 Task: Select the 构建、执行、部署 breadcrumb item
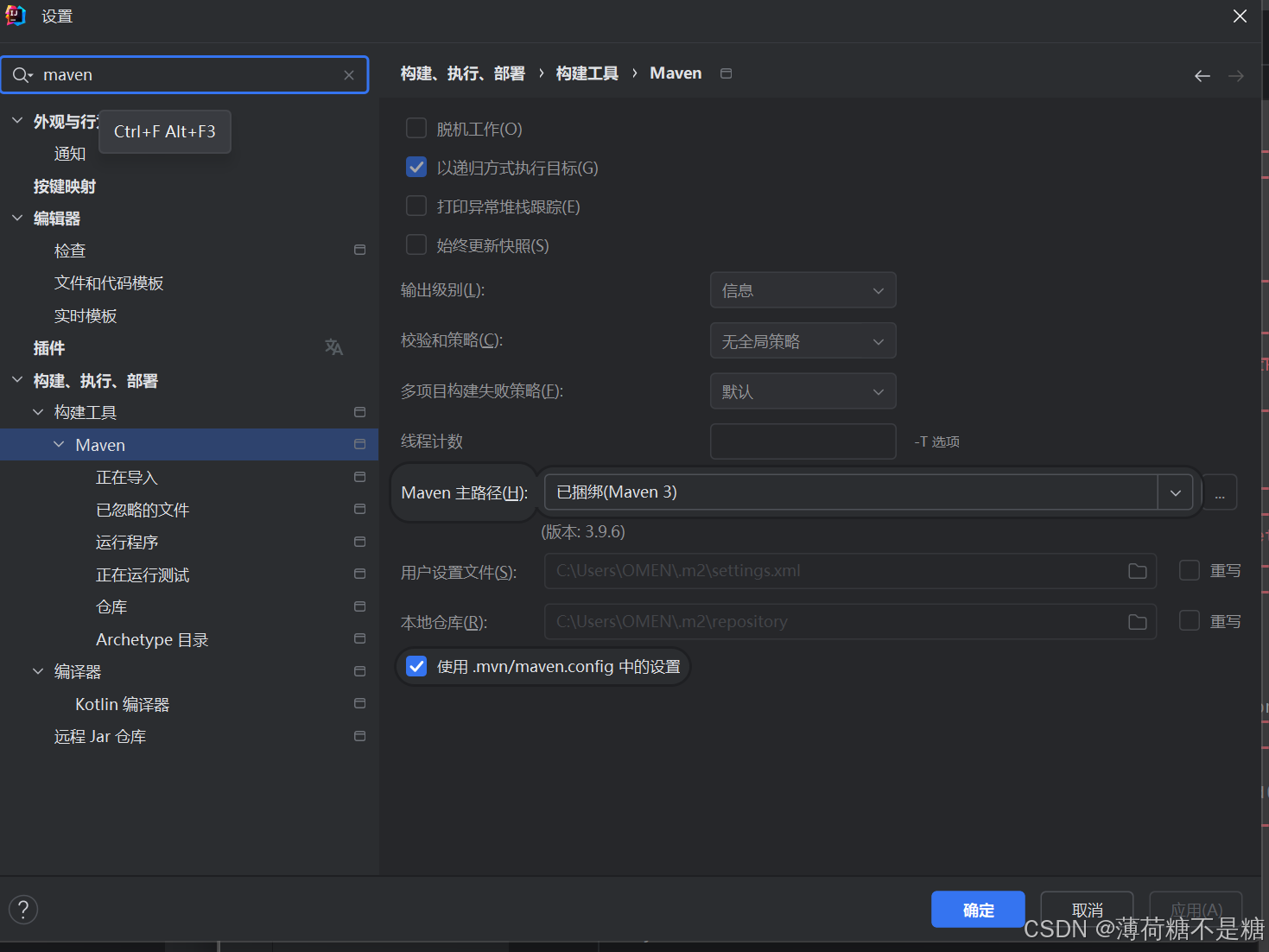[463, 73]
